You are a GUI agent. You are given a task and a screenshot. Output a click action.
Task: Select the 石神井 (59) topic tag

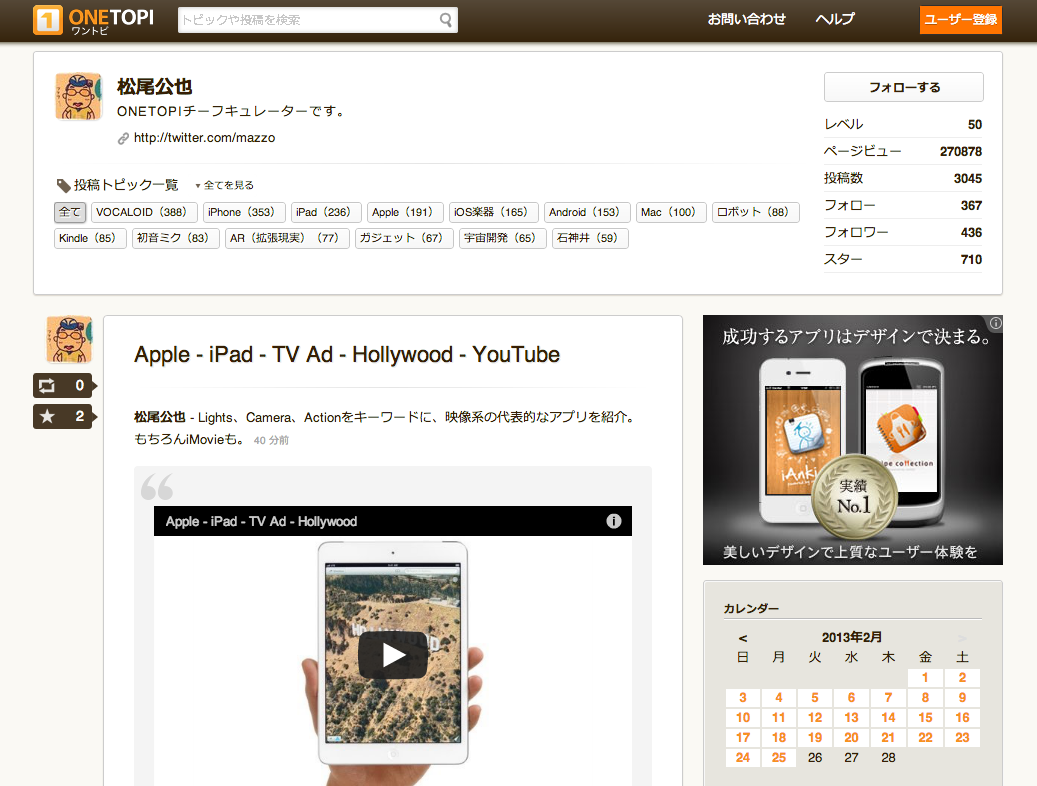click(590, 238)
